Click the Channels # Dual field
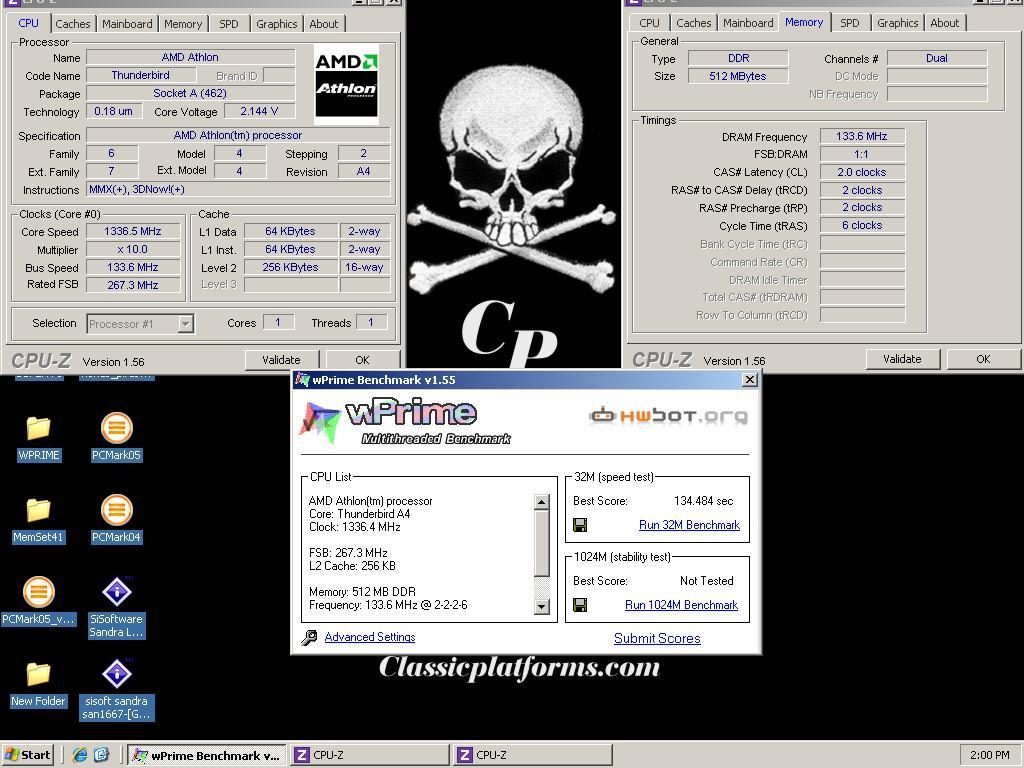Viewport: 1024px width, 768px height. (936, 58)
